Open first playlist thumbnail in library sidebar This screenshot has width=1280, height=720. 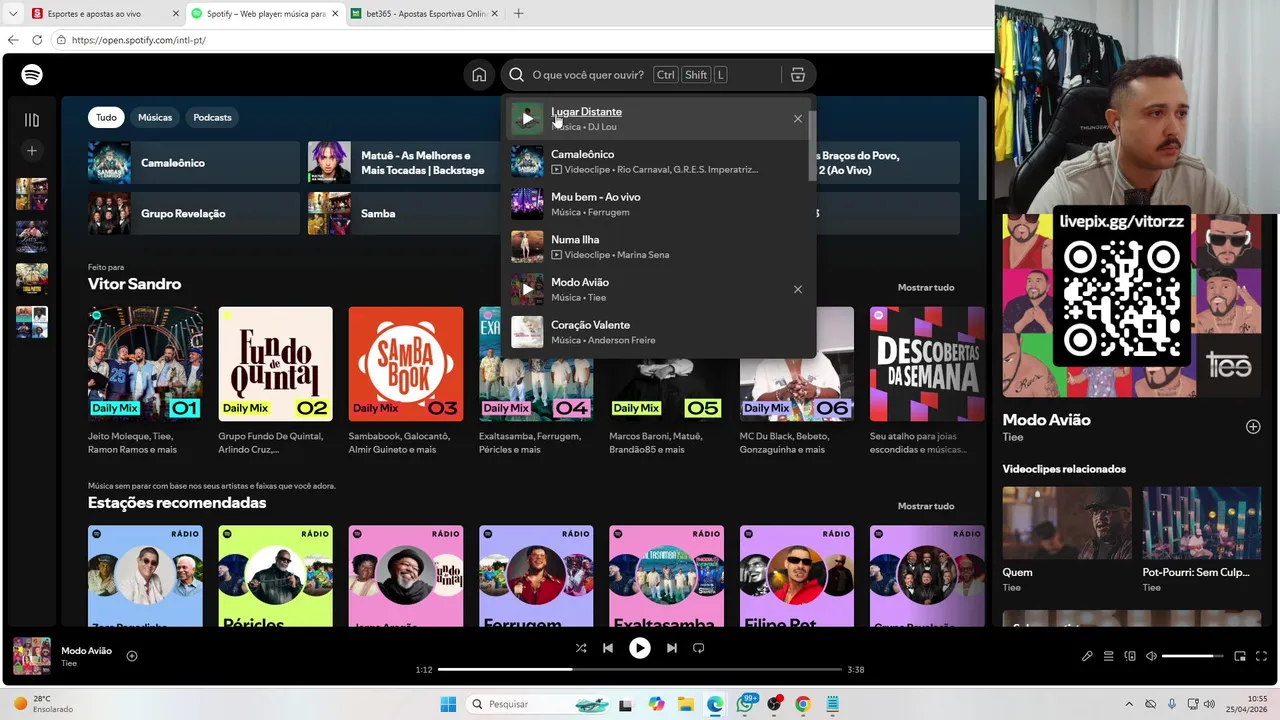(x=32, y=194)
